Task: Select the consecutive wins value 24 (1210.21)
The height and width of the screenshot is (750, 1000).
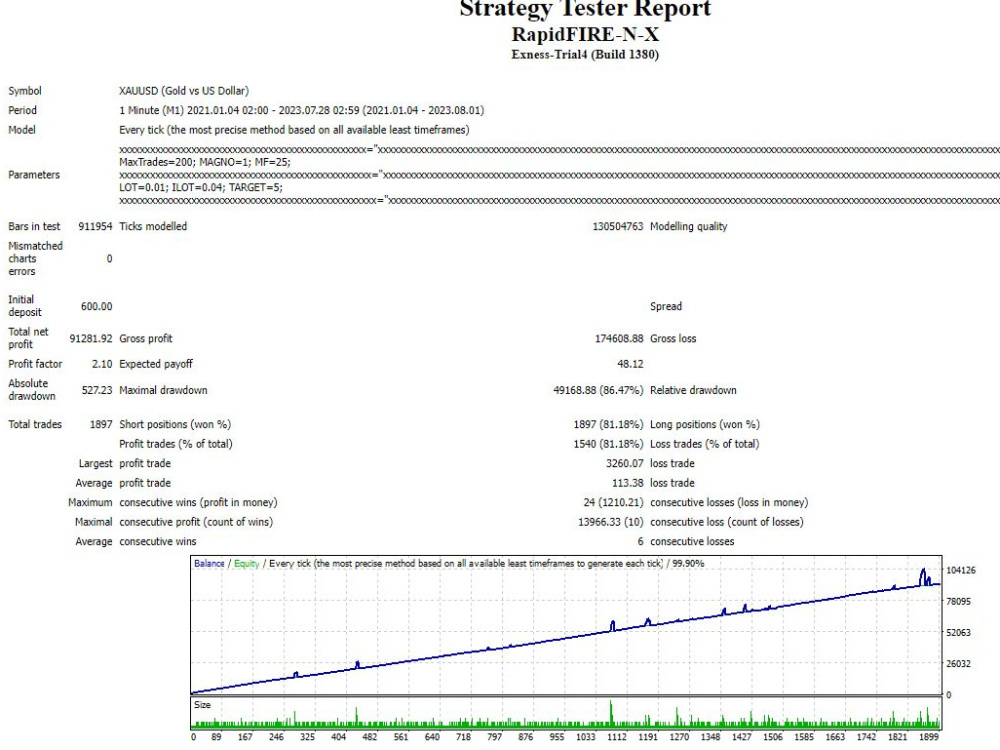Action: point(613,503)
